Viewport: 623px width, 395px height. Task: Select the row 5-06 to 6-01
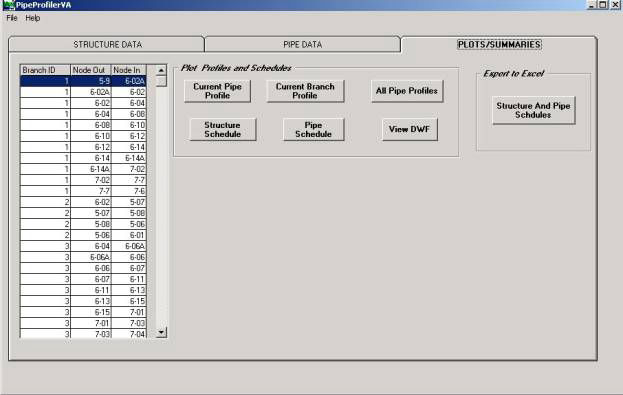(83, 235)
